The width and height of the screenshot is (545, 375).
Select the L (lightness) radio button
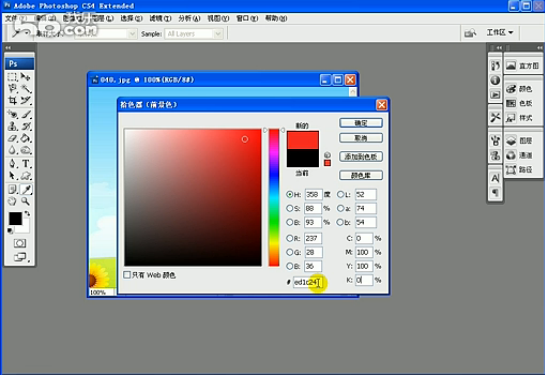click(x=340, y=194)
